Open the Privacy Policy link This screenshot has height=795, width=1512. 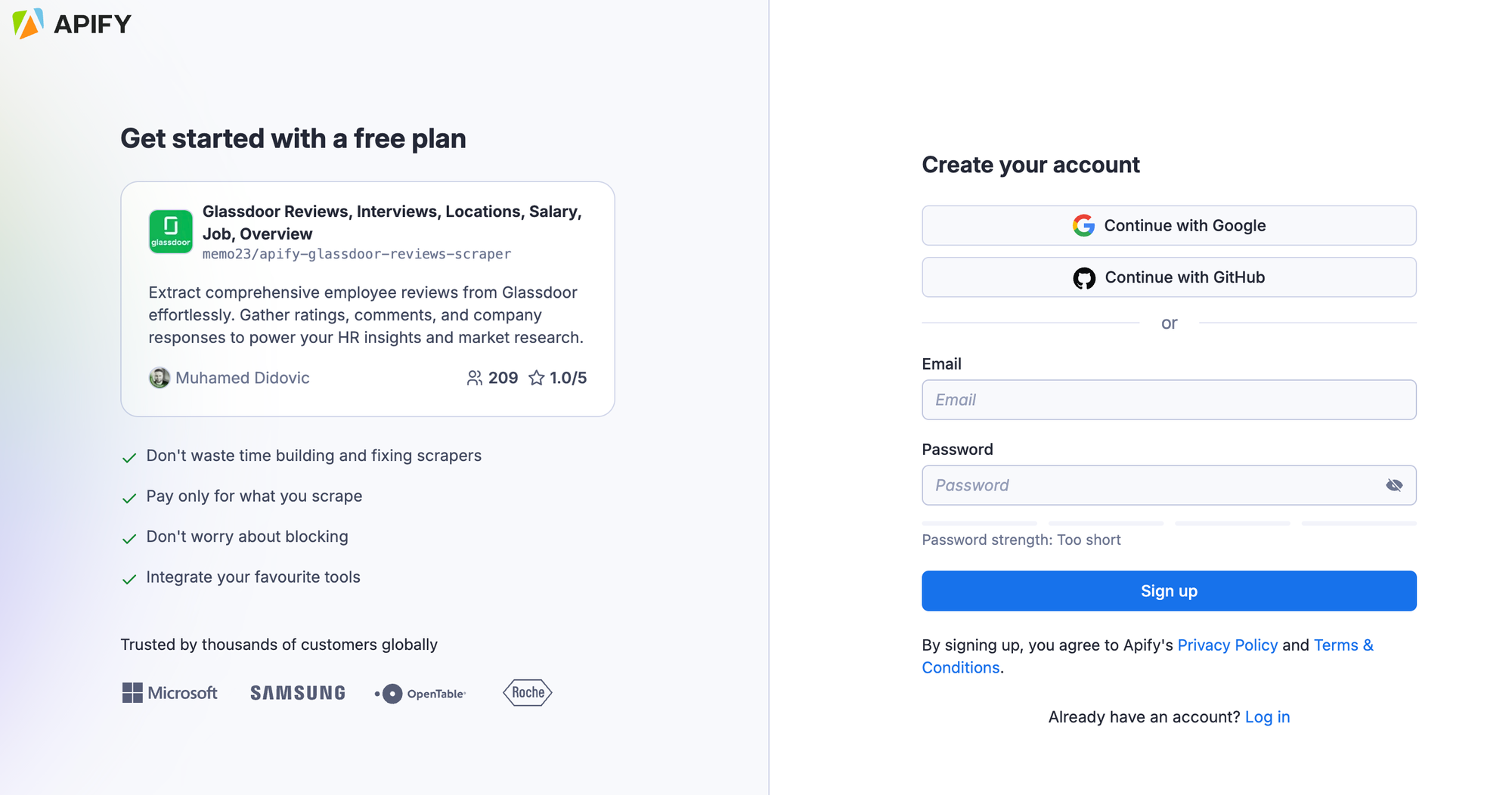click(x=1227, y=645)
